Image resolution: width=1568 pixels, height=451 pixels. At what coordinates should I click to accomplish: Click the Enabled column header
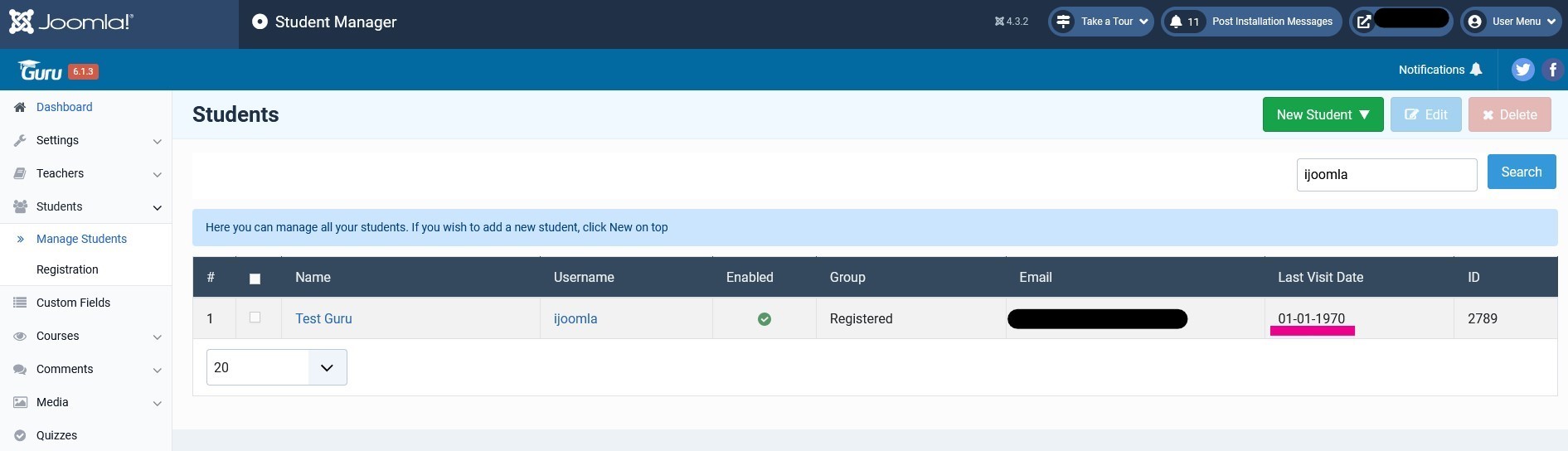coord(750,277)
